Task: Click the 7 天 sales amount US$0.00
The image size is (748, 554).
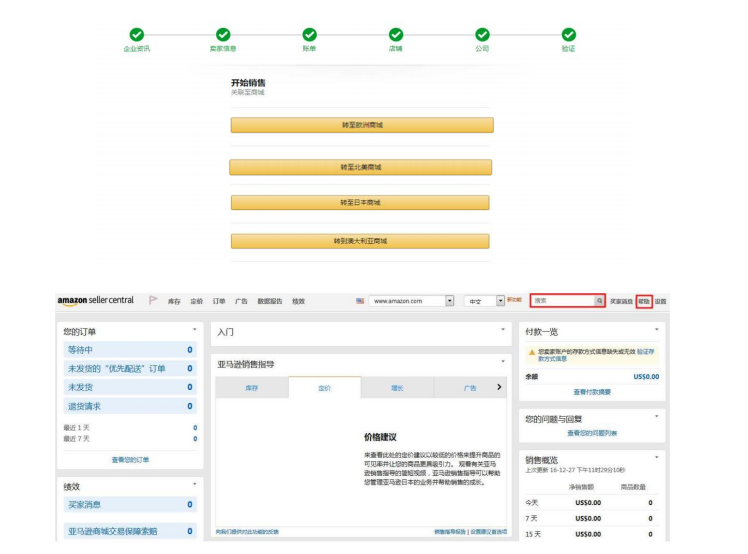Action: 588,518
